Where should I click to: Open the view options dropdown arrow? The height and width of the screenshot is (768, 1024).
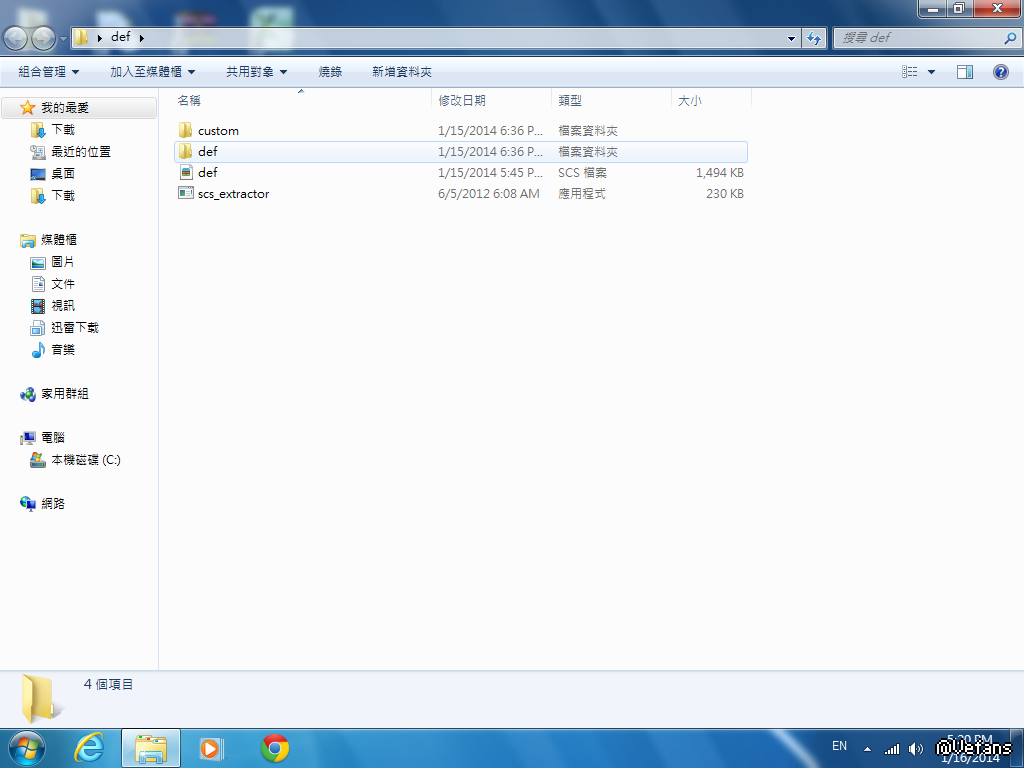[931, 72]
